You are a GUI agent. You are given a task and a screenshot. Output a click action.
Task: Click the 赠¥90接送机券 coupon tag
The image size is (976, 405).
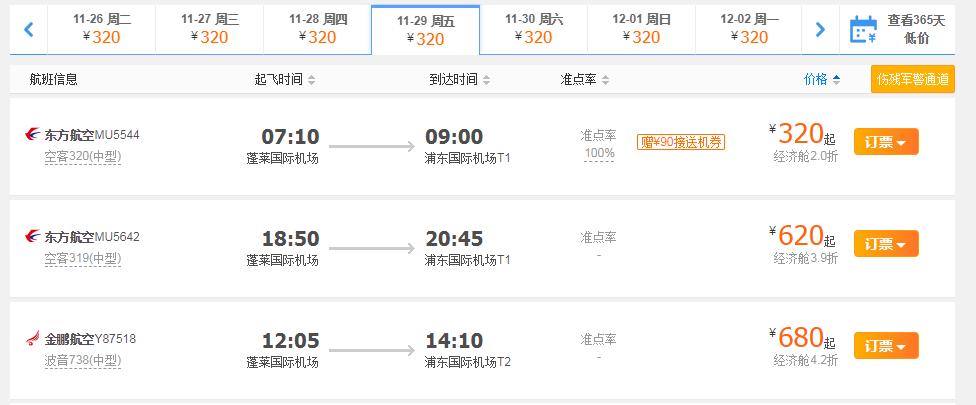681,142
